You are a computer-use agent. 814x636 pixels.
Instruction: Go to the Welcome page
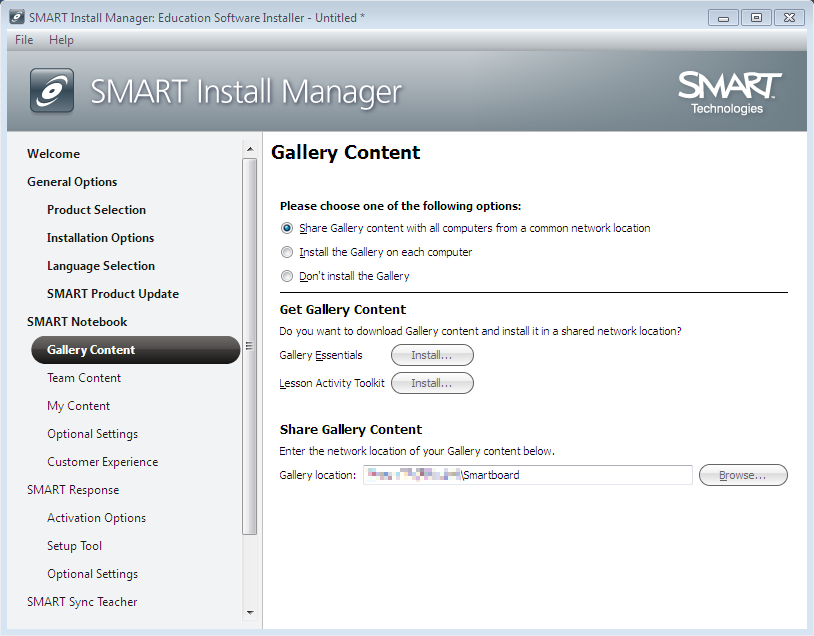tap(53, 154)
